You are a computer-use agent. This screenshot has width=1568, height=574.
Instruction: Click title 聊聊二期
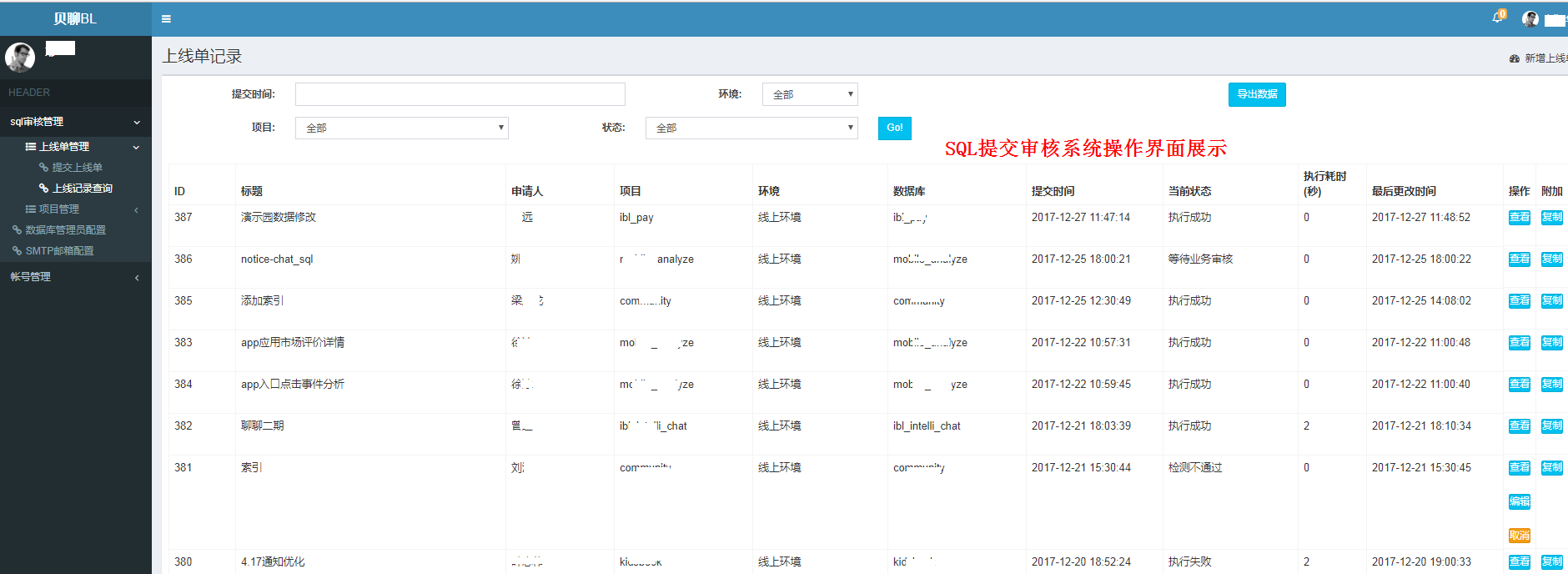click(x=262, y=425)
